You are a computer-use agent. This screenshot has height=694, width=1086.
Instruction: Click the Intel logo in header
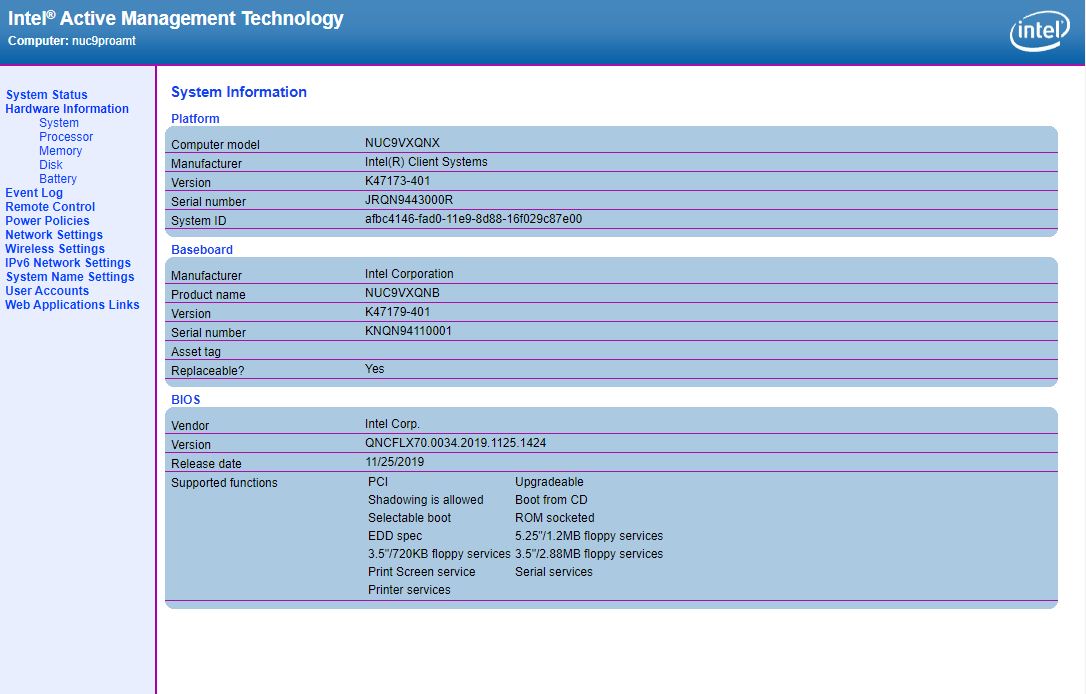[1040, 31]
